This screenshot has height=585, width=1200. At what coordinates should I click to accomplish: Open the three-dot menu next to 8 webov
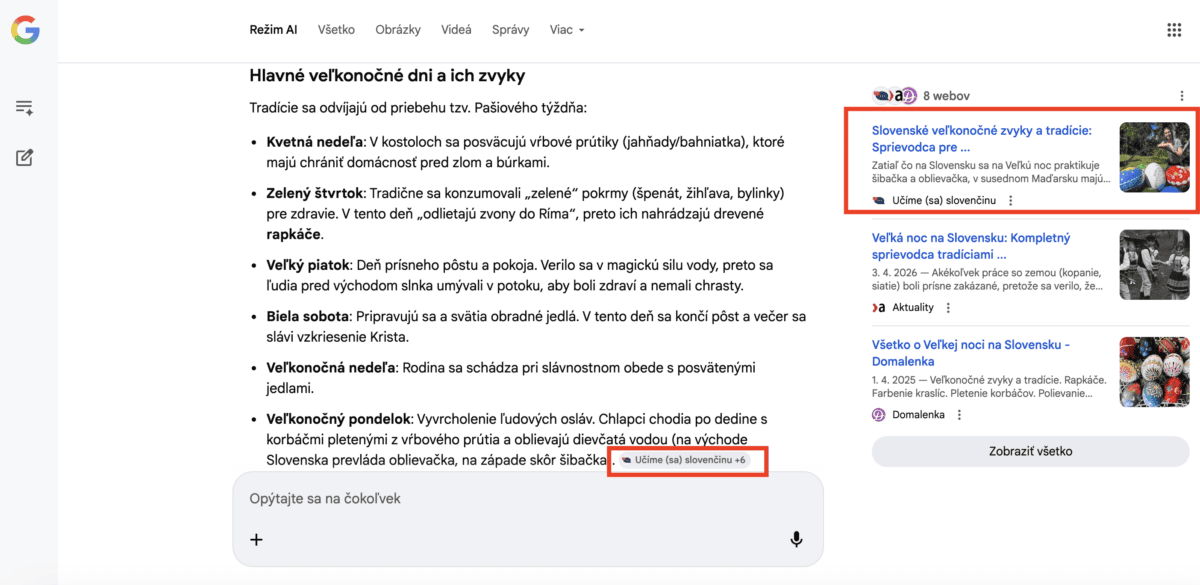point(1183,95)
